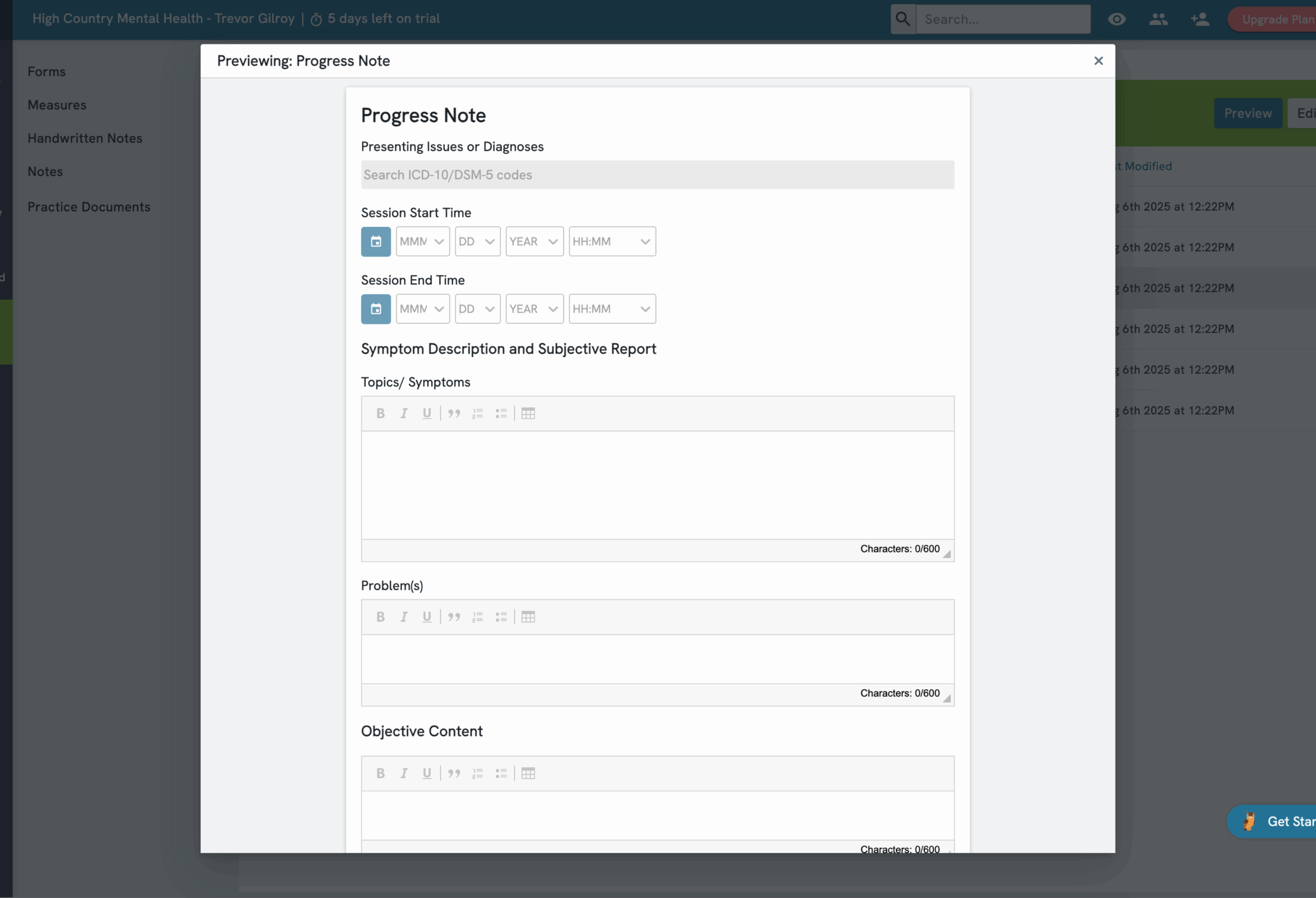This screenshot has width=1316, height=898.
Task: Open the Session Start Time YEAR dropdown
Action: coord(535,242)
